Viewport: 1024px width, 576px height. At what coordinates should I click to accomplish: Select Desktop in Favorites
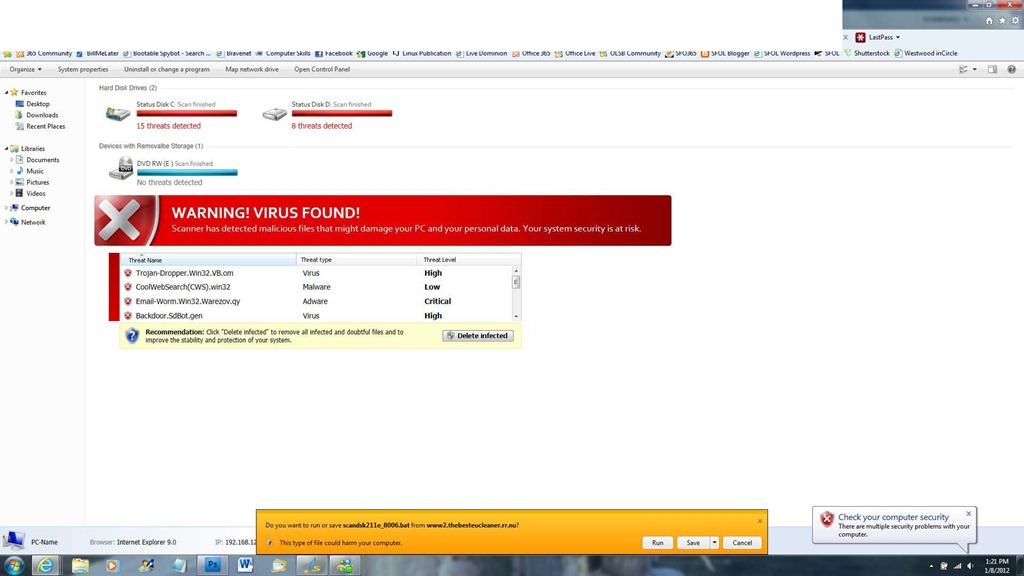(x=32, y=104)
